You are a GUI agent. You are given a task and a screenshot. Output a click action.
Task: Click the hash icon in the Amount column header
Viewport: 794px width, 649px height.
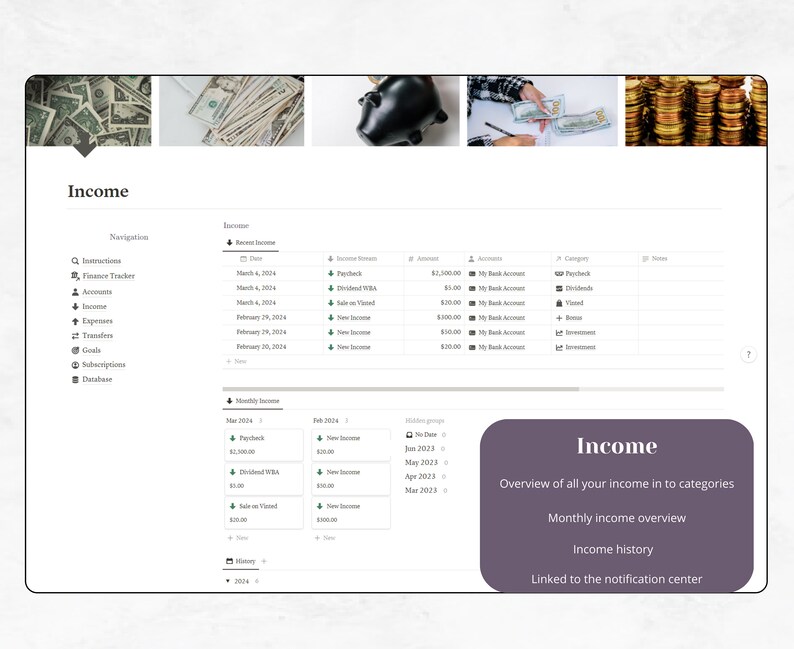click(x=411, y=259)
